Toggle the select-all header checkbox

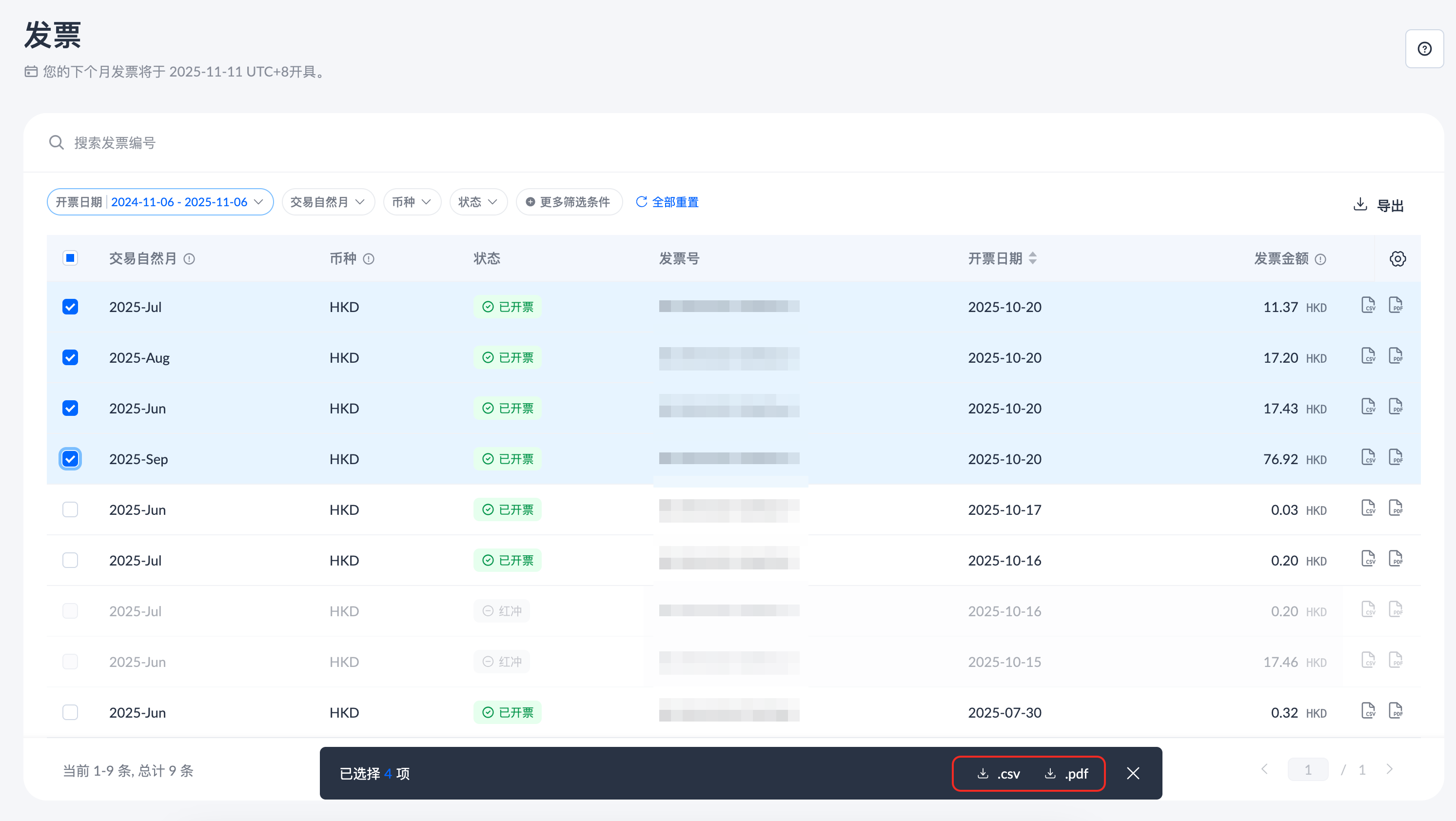point(70,258)
